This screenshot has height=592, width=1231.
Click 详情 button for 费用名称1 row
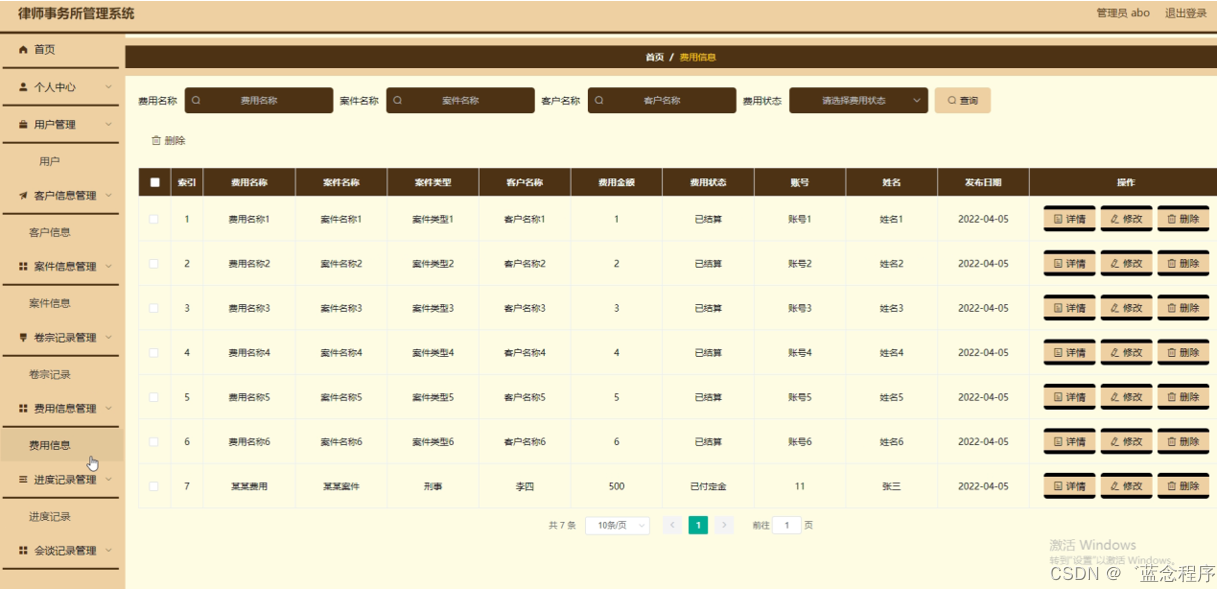[1069, 219]
